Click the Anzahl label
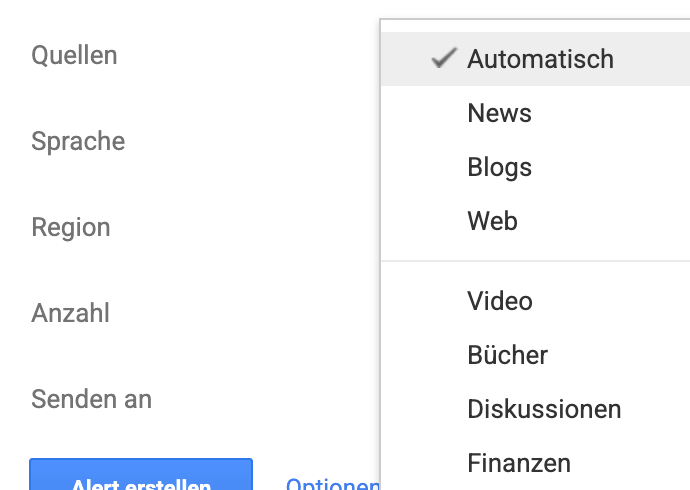 coord(70,313)
